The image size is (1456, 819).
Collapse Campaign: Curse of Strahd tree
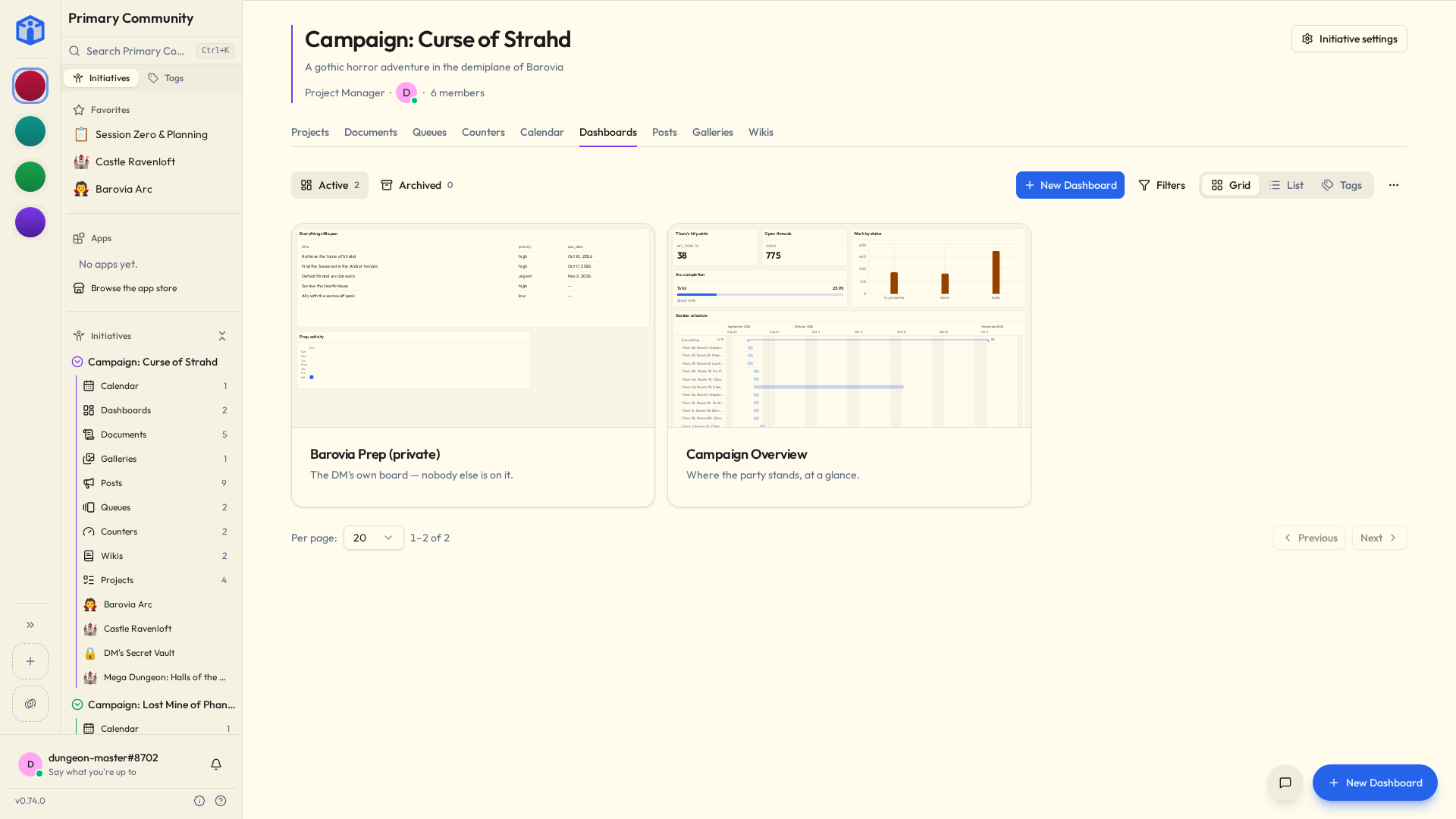coord(77,362)
